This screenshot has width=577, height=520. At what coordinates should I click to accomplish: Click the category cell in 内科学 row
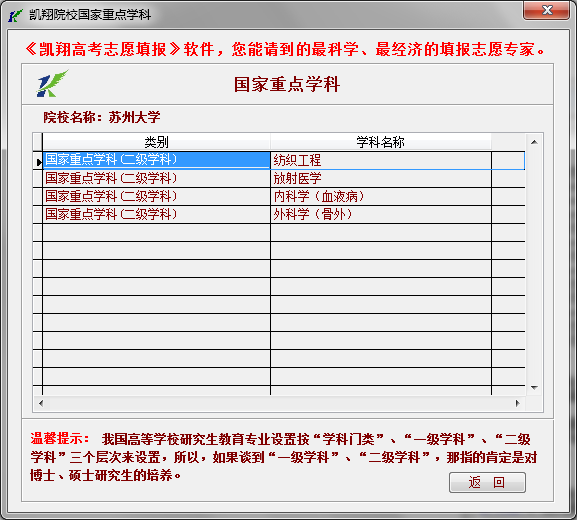point(156,197)
